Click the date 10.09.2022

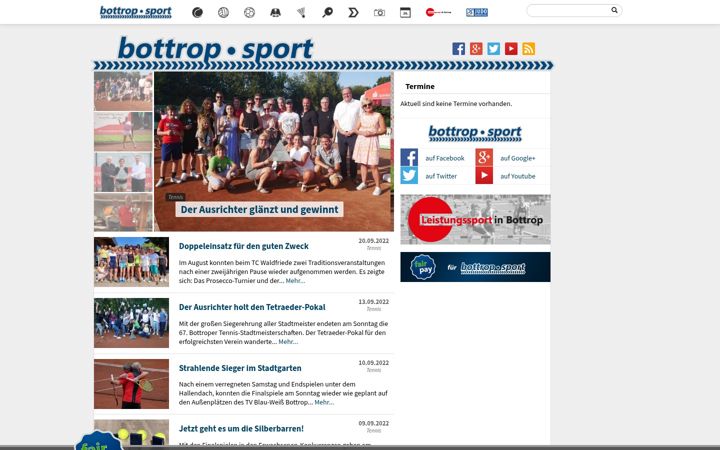click(x=373, y=362)
